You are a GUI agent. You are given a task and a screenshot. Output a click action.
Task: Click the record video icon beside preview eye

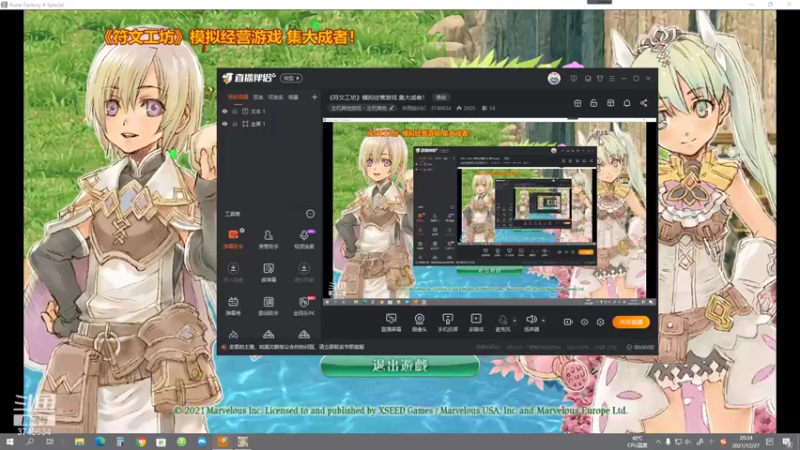[x=568, y=322]
